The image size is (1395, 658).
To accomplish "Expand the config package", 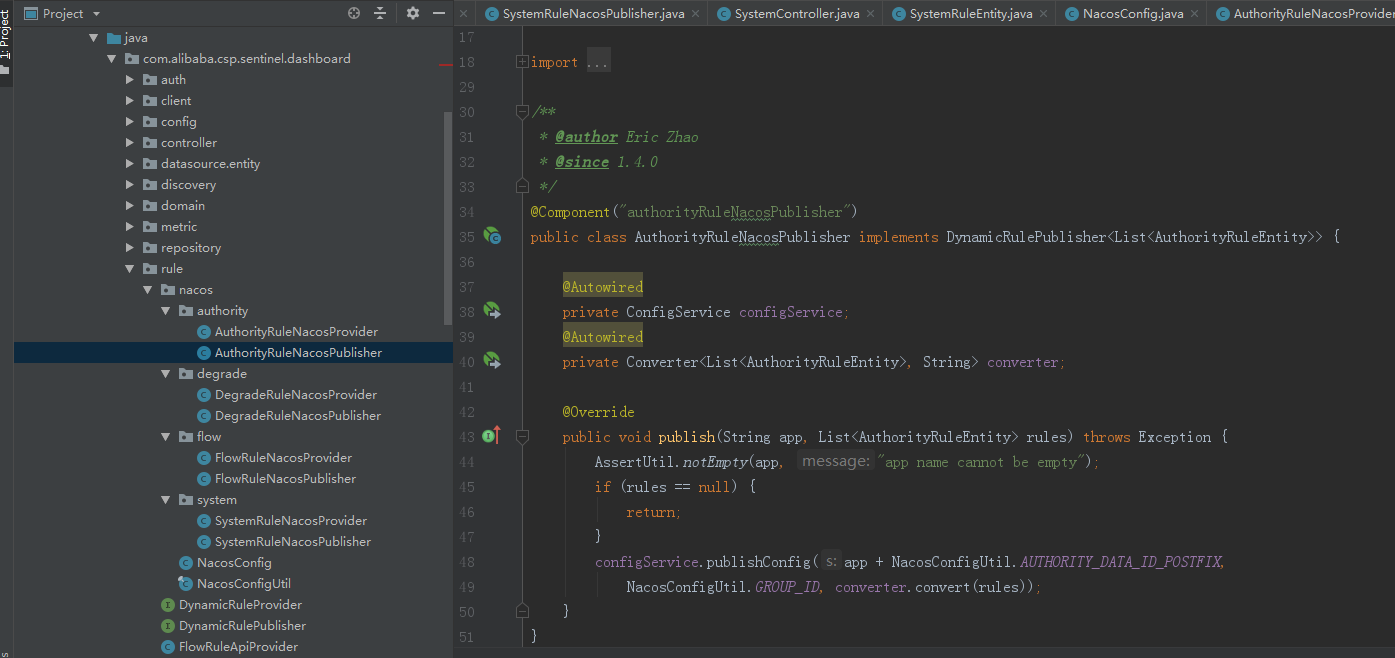I will pyautogui.click(x=130, y=122).
